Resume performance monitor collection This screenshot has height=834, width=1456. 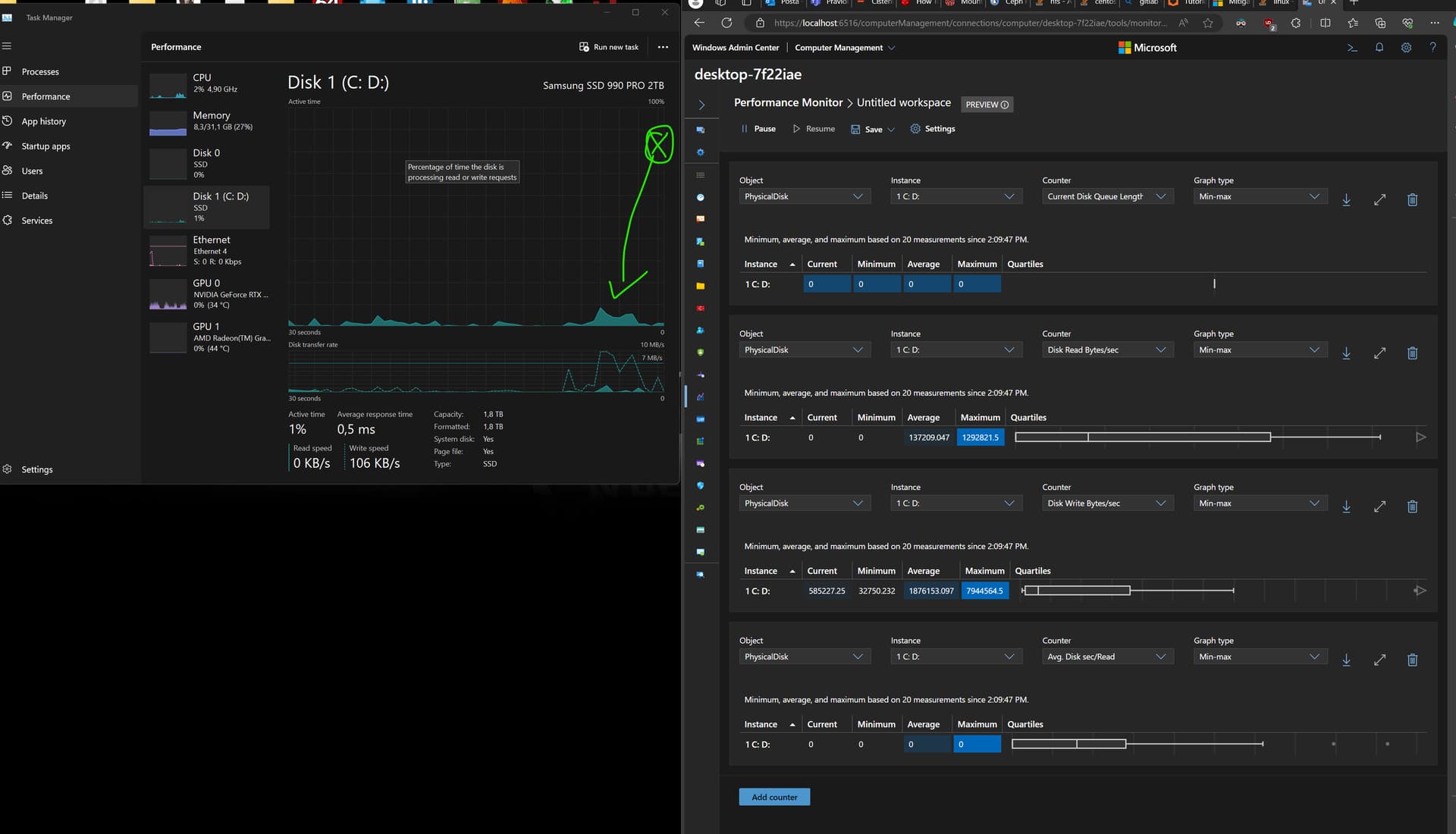click(x=813, y=129)
